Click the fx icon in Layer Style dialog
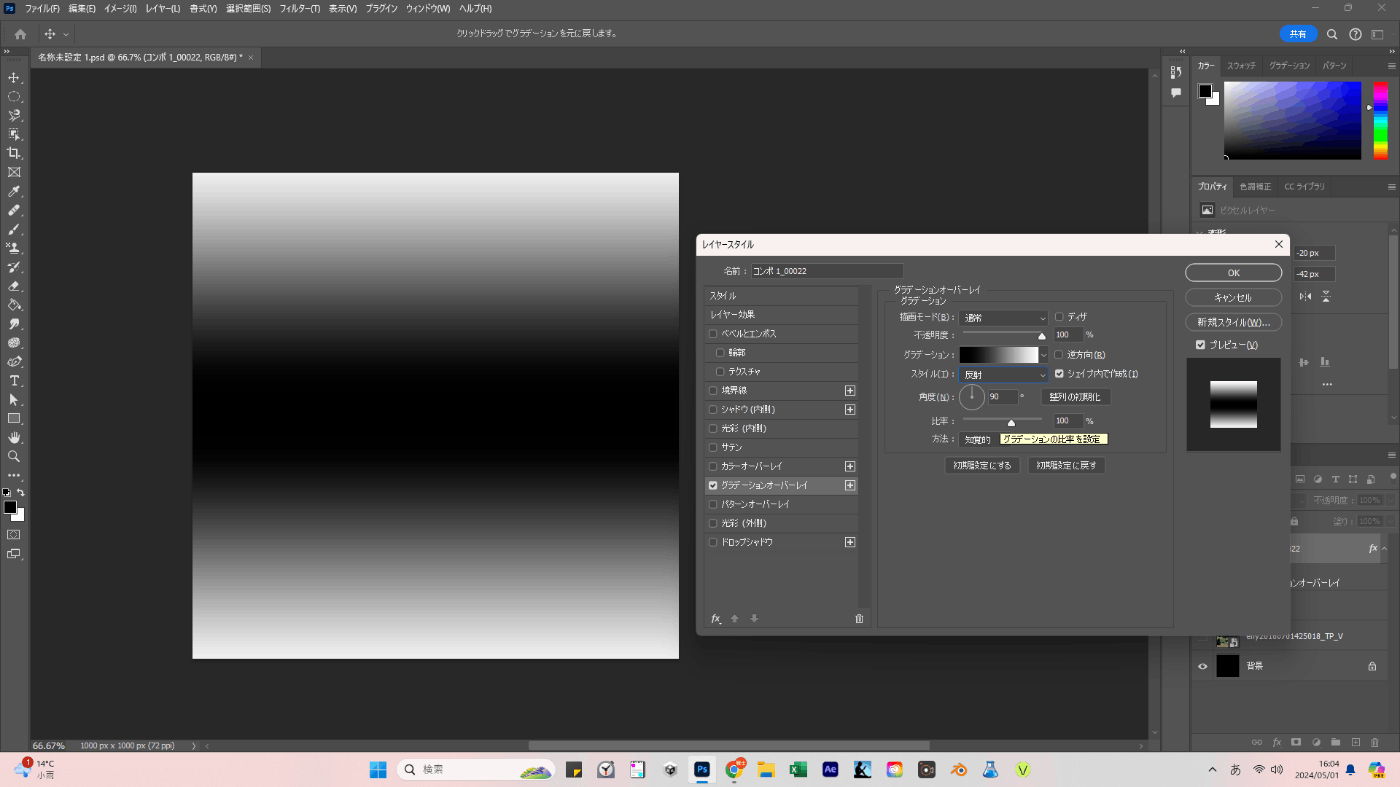The image size is (1400, 787). point(716,619)
